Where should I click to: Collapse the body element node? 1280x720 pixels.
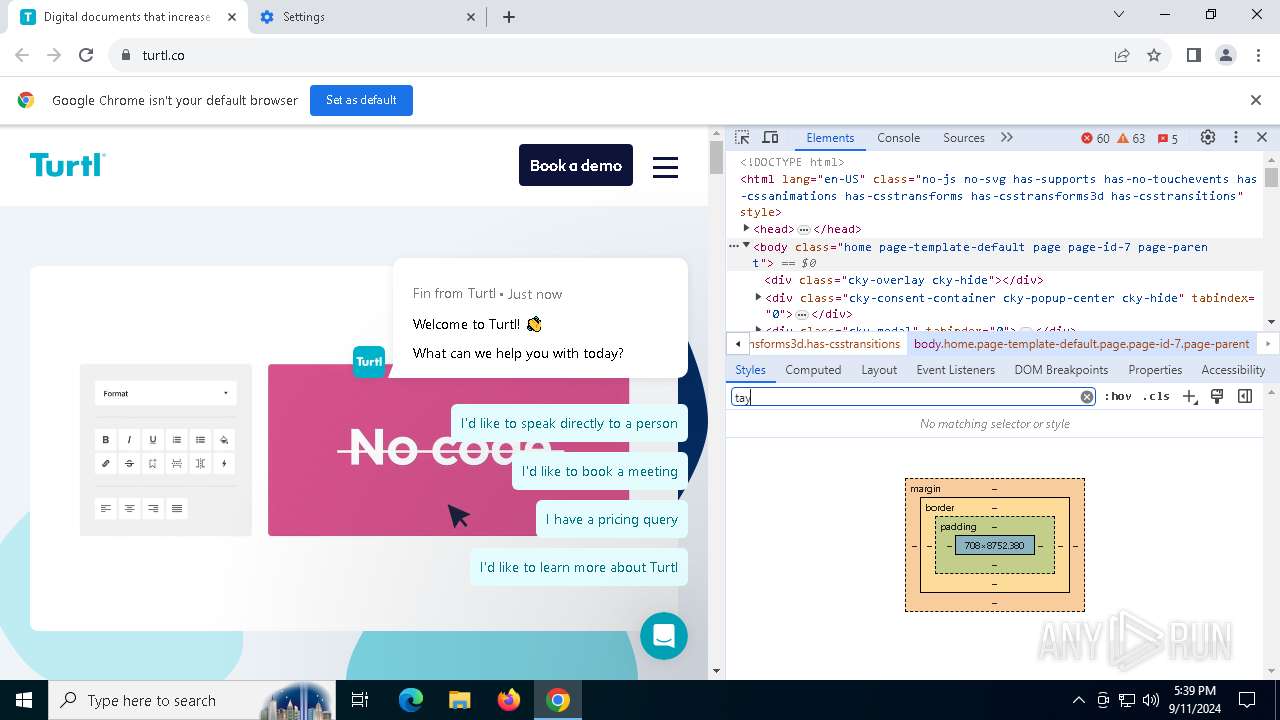click(x=746, y=246)
